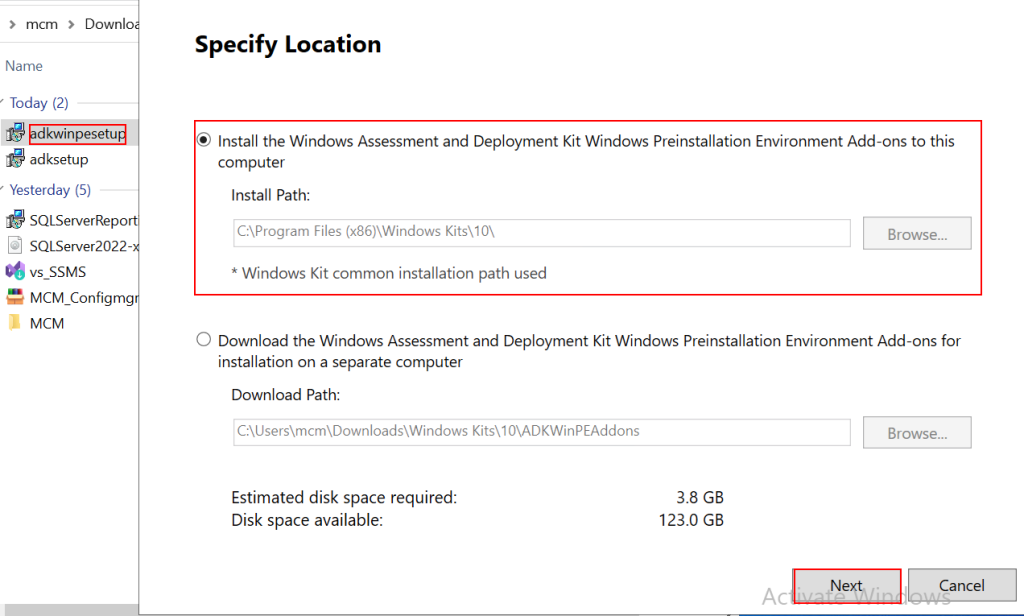Click Next to continue setup

coord(846,585)
